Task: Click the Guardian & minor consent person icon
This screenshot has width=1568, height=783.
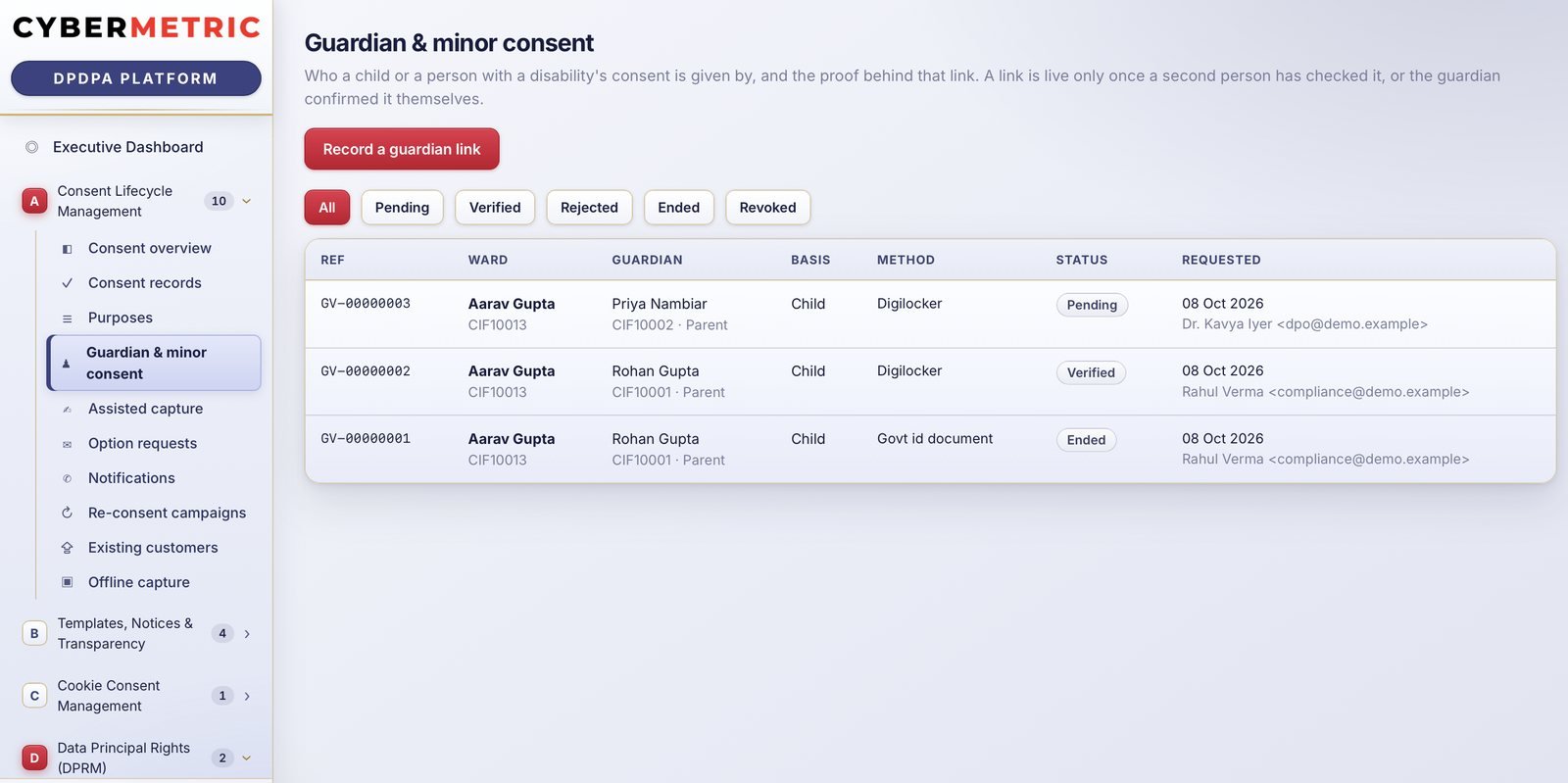Action: [x=66, y=364]
